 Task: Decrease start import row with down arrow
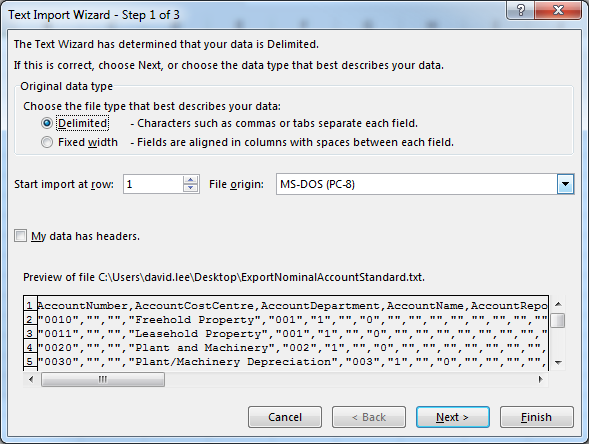pyautogui.click(x=190, y=188)
